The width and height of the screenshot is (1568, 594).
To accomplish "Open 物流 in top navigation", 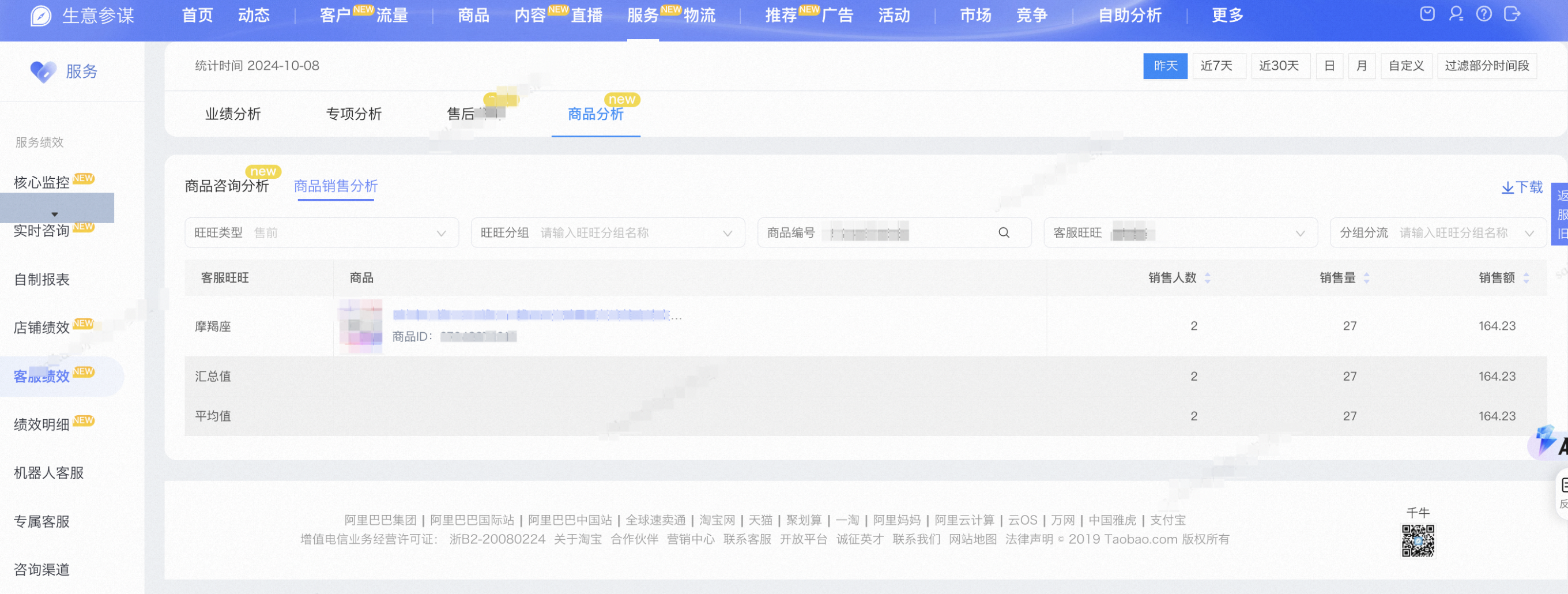I will coord(700,15).
